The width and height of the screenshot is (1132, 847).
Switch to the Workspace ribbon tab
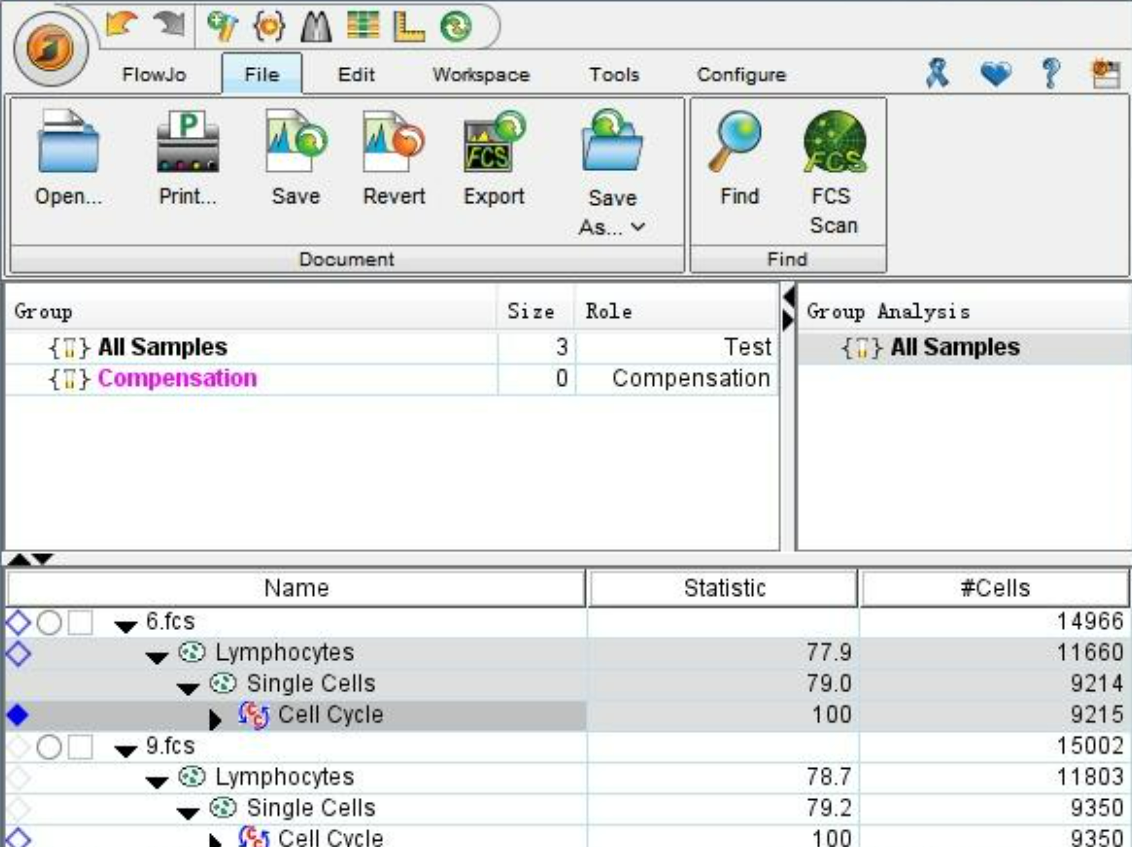click(481, 74)
